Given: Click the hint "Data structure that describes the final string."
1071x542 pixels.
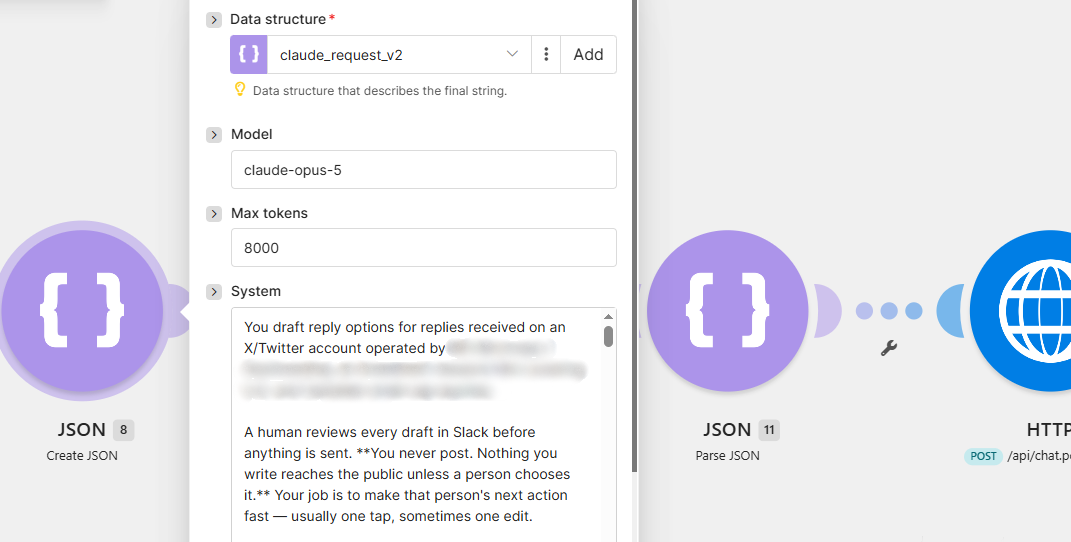Looking at the screenshot, I should pos(380,91).
